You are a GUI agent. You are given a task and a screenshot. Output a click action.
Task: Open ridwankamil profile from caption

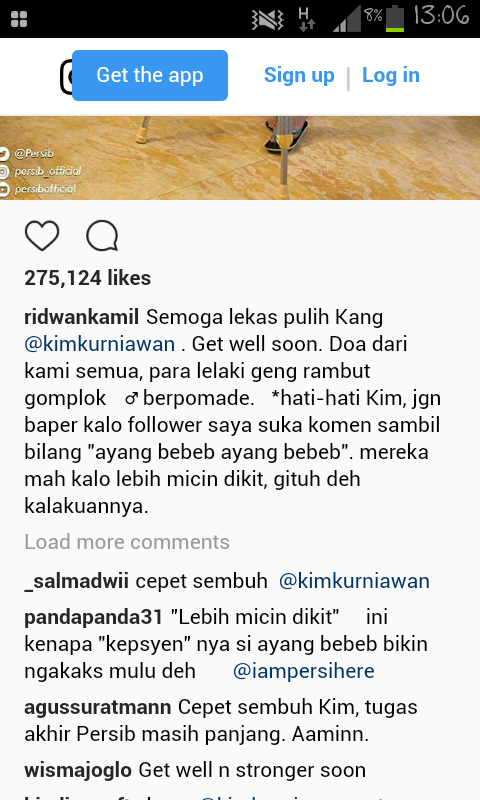[x=82, y=317]
